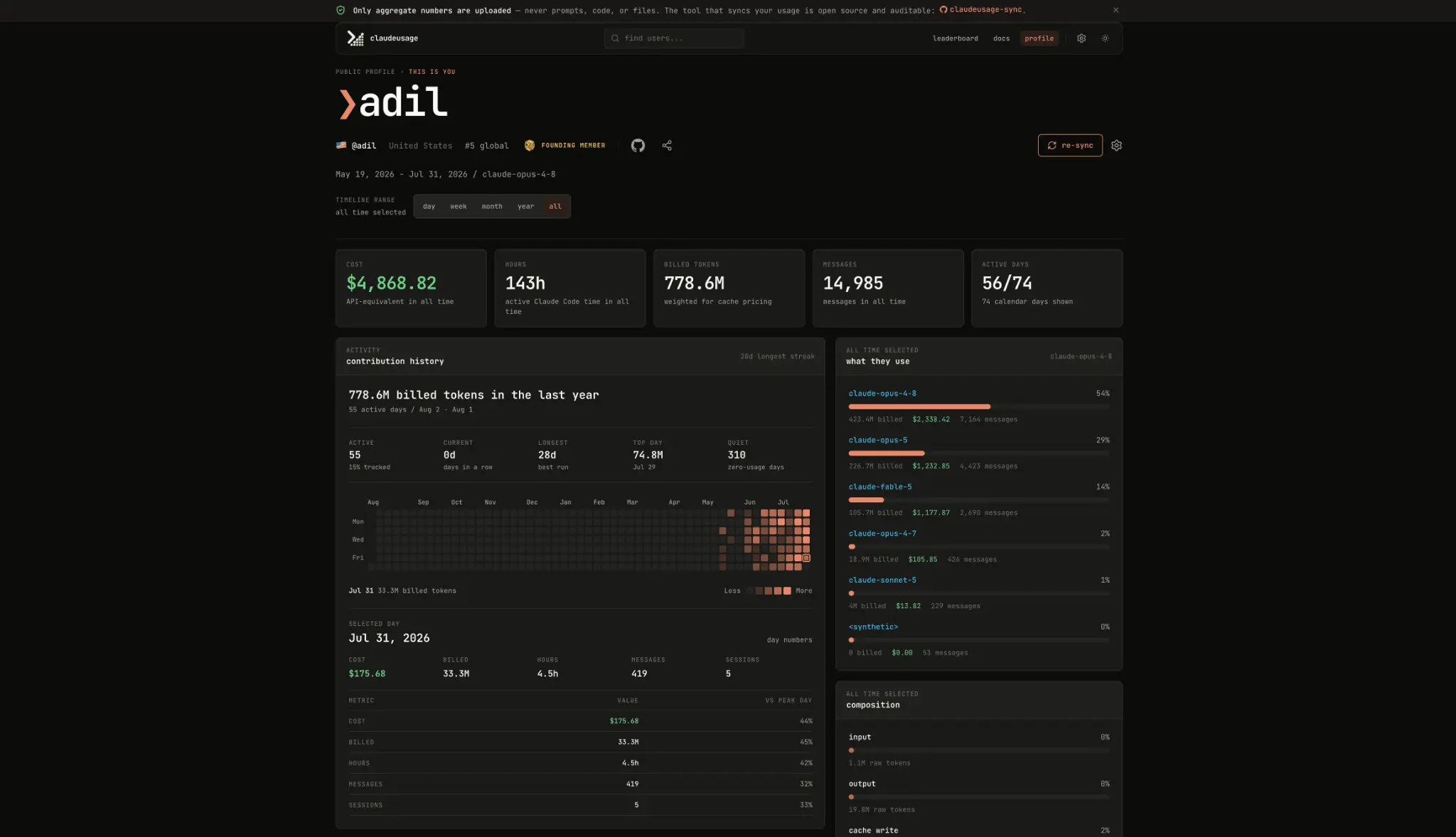Click the claudeusage logo icon

tap(355, 38)
